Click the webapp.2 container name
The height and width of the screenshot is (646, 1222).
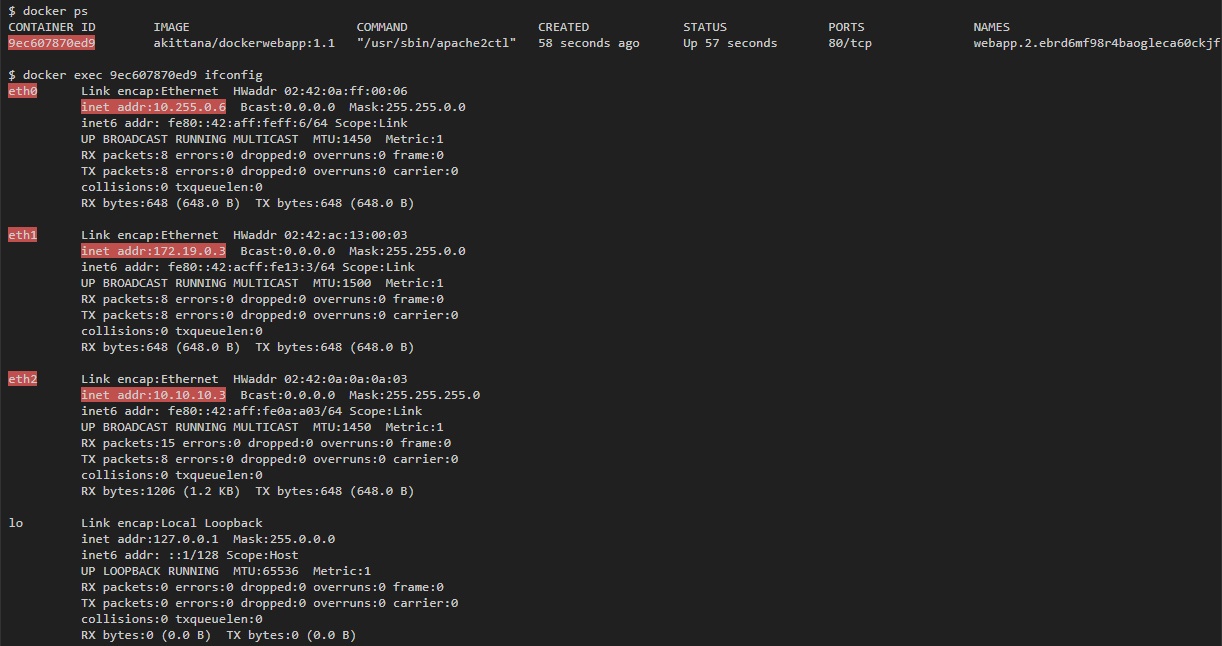tap(1097, 43)
